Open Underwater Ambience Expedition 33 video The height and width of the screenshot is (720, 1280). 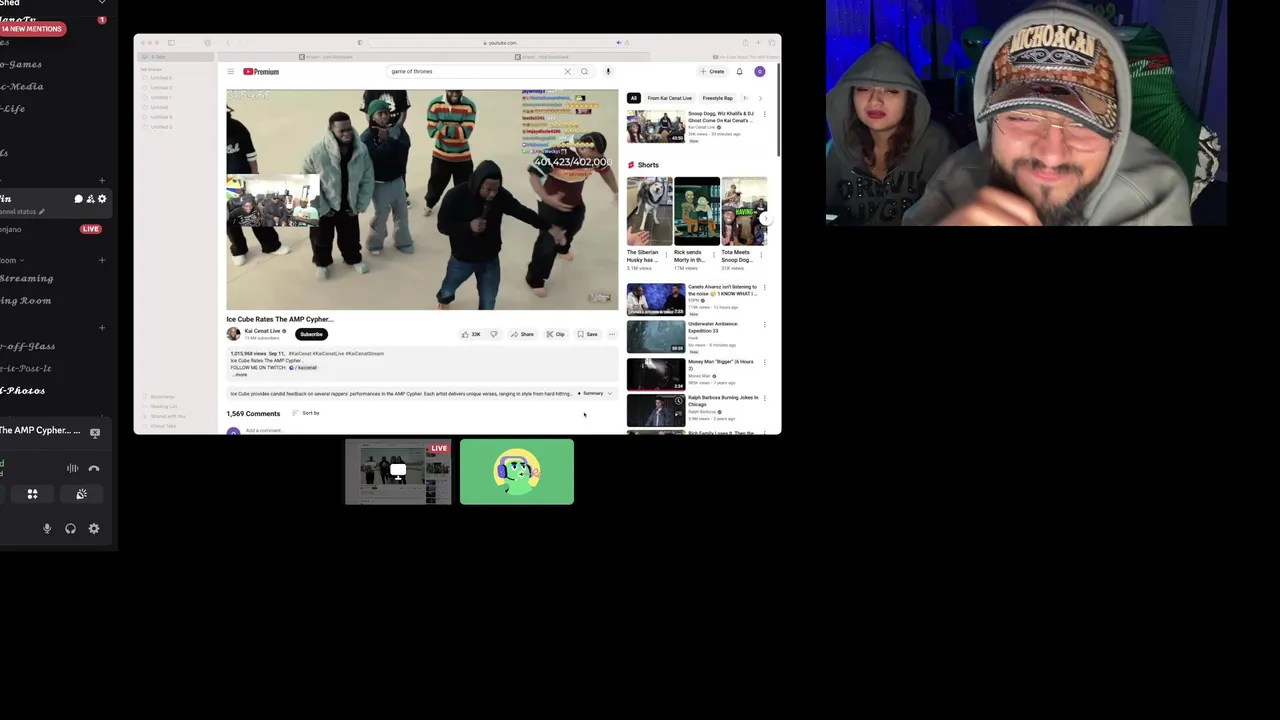tap(656, 337)
